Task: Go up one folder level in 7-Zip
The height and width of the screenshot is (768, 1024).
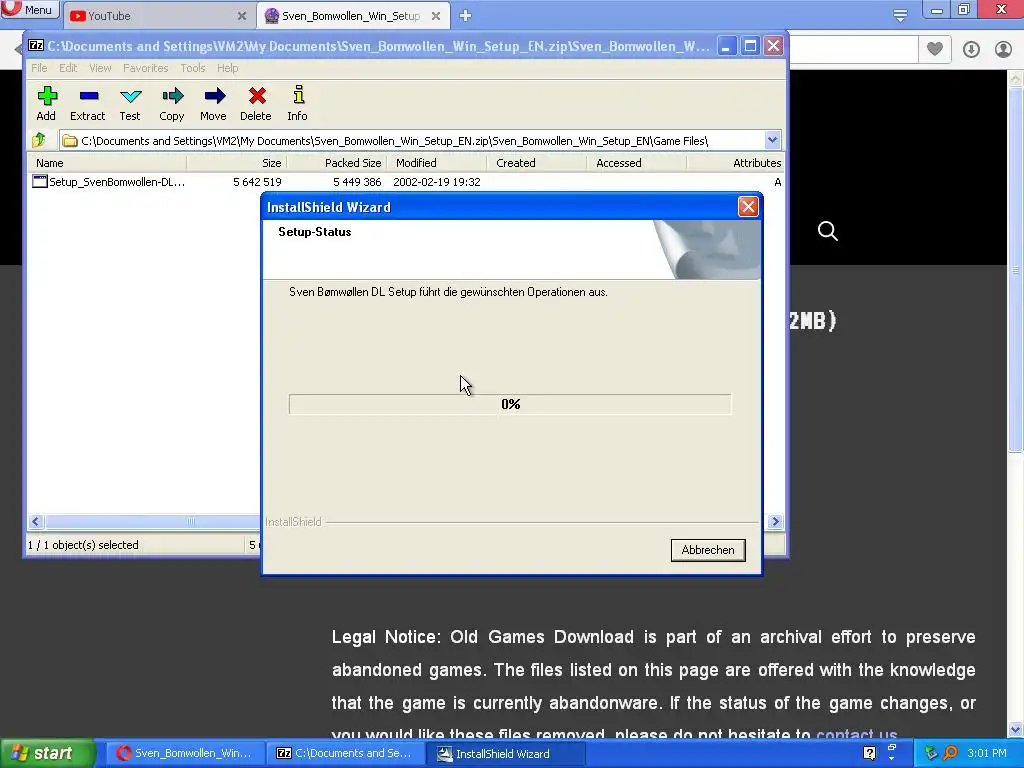Action: 39,140
